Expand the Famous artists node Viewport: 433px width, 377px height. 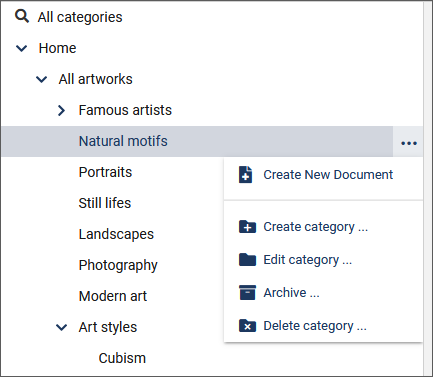point(61,110)
